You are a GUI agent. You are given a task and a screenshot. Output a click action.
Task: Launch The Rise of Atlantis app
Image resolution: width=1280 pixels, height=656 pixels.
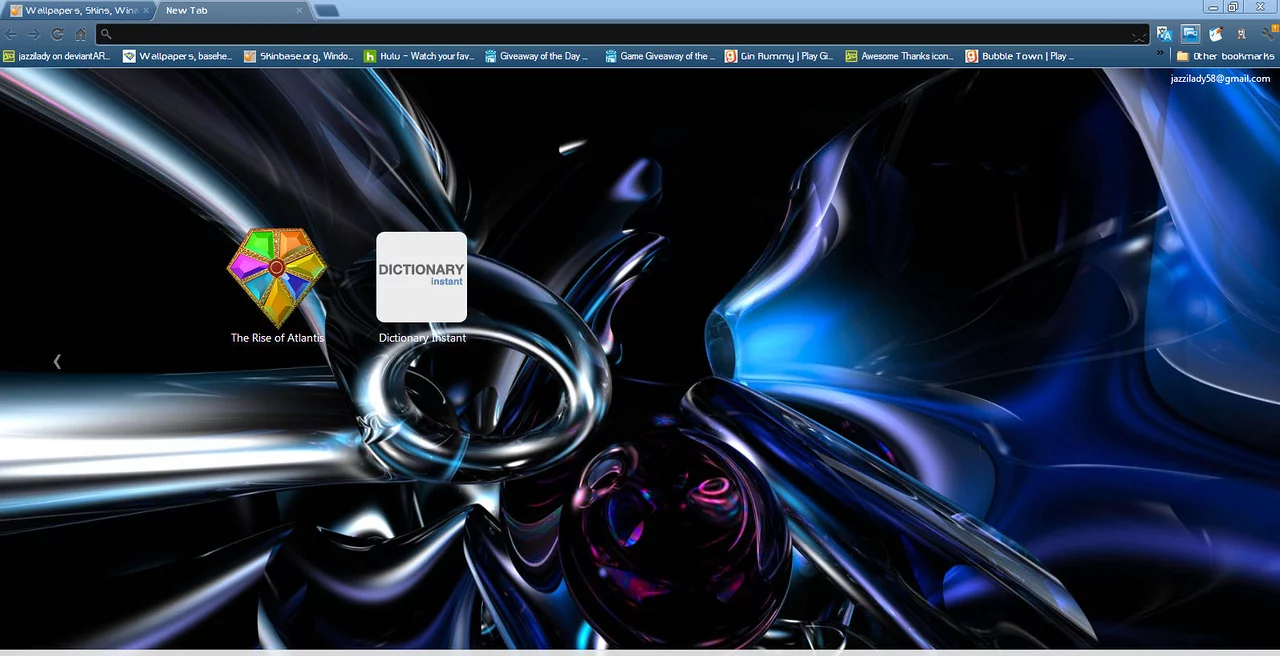(x=277, y=278)
